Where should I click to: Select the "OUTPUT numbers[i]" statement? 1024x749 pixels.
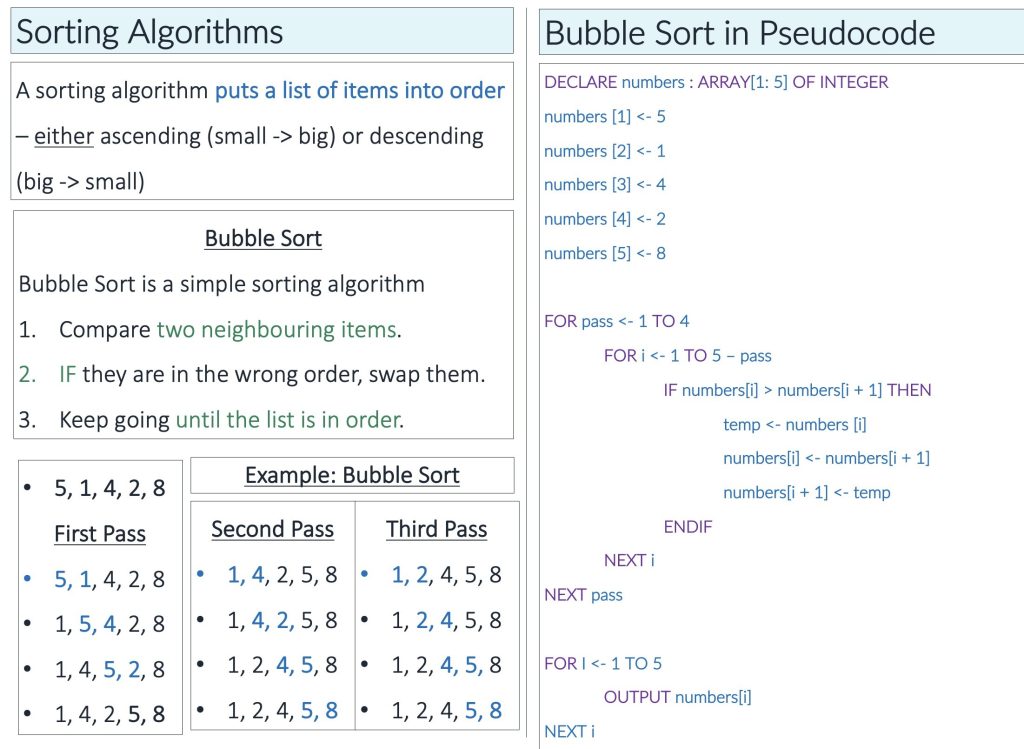click(x=677, y=697)
